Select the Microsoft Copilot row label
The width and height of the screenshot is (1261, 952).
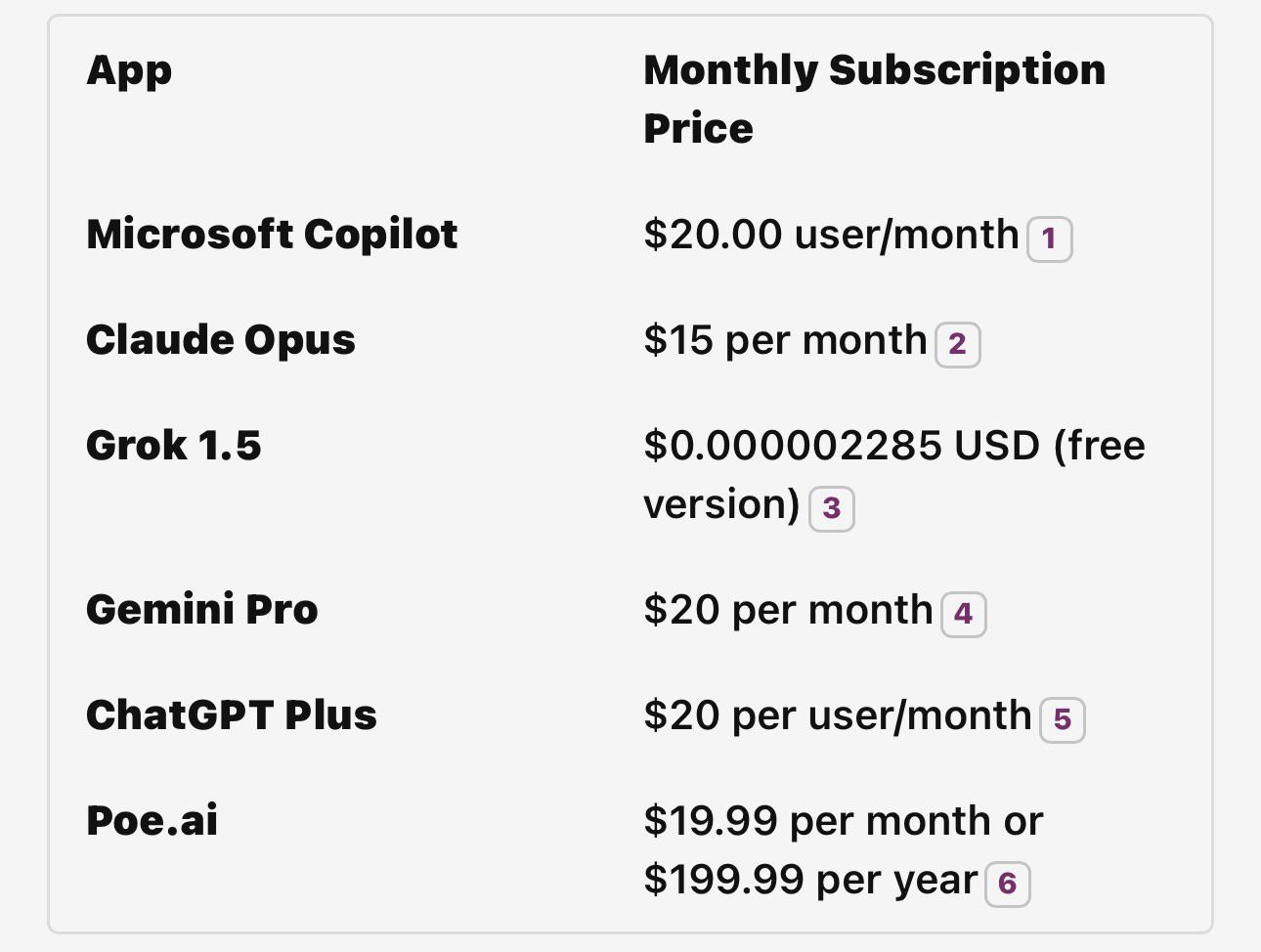coord(272,235)
